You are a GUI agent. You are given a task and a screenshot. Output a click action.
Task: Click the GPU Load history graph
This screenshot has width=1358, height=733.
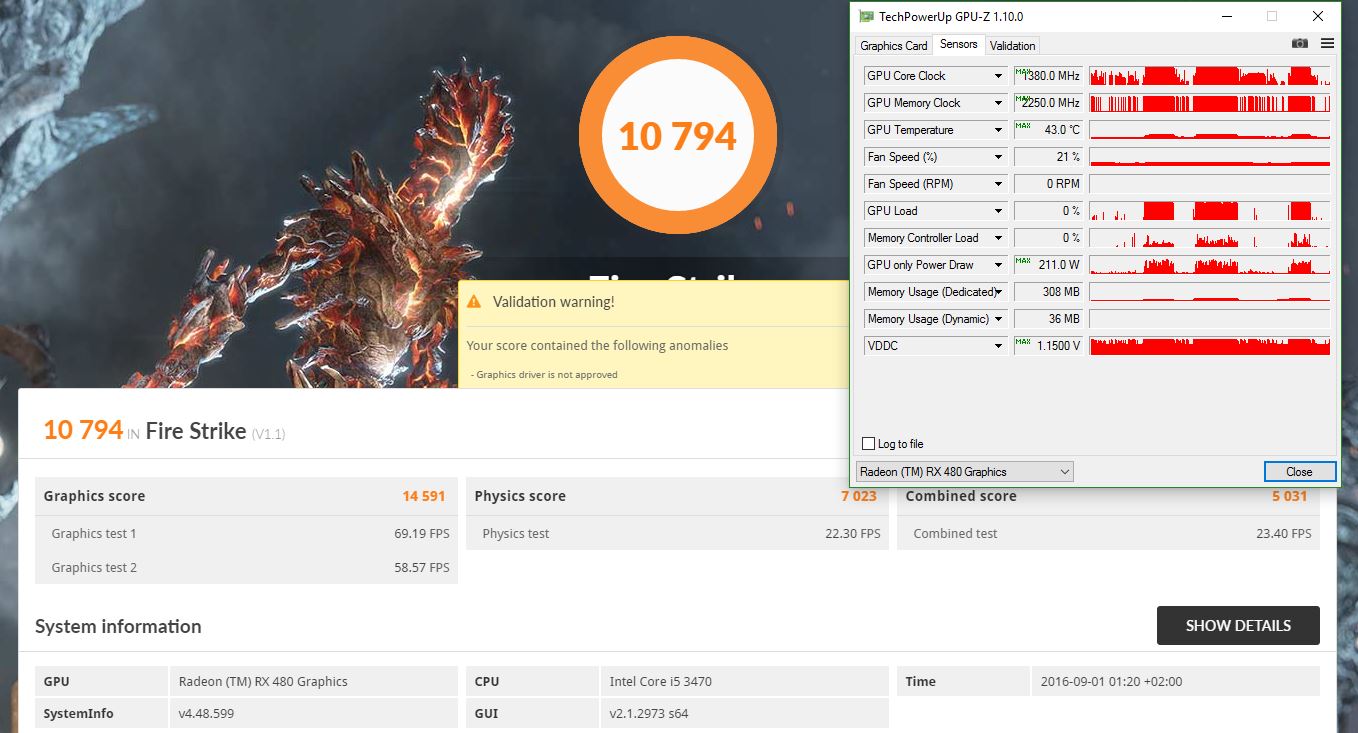point(1209,211)
